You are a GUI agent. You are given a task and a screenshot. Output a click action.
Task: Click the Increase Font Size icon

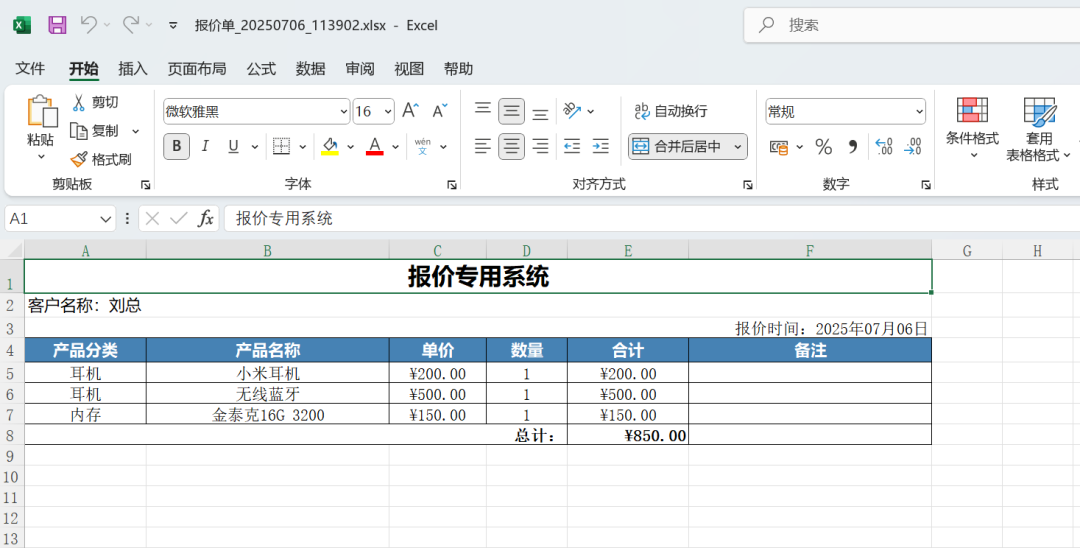coord(410,111)
